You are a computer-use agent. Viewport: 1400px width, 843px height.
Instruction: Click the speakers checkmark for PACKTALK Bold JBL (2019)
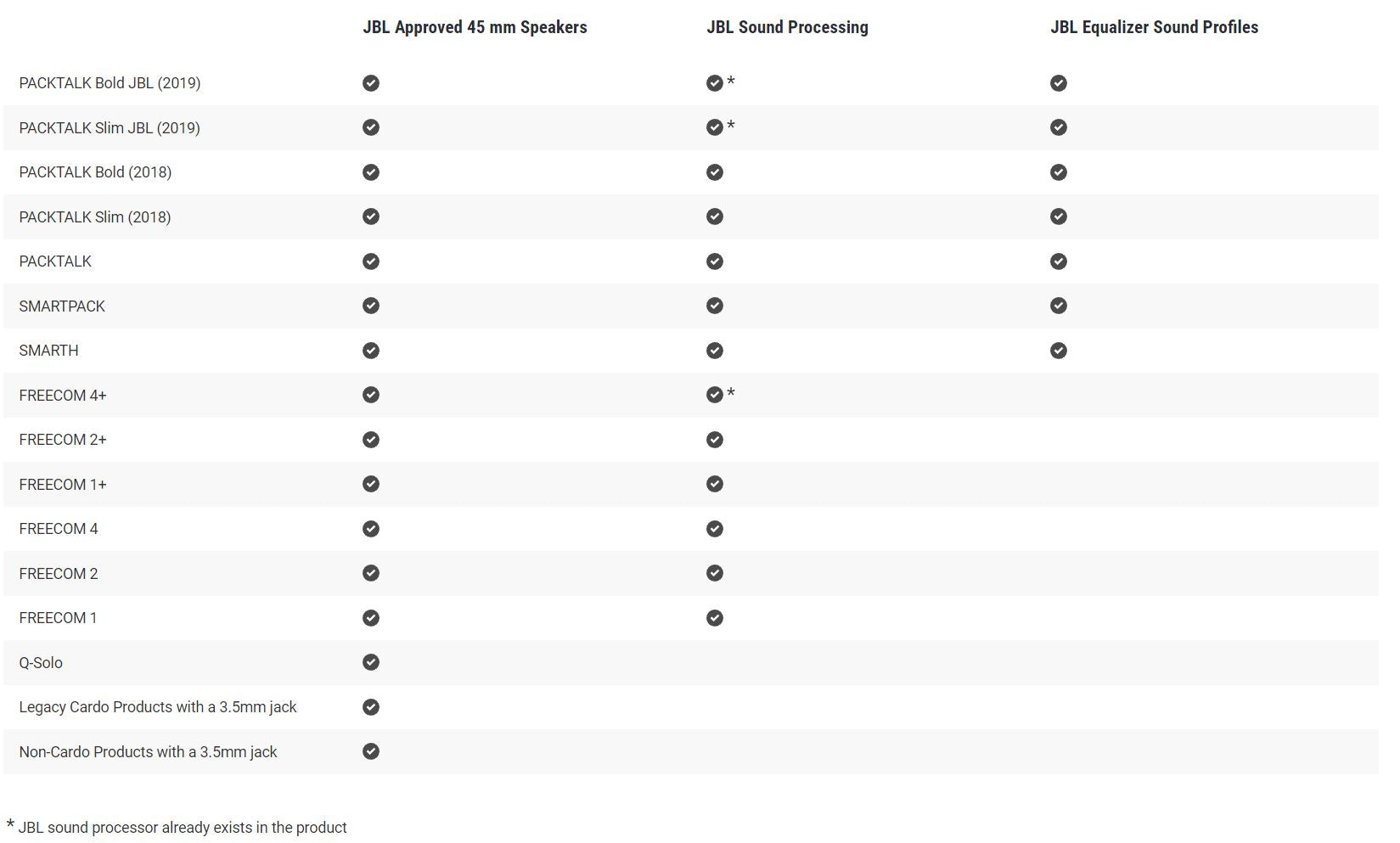[x=371, y=83]
